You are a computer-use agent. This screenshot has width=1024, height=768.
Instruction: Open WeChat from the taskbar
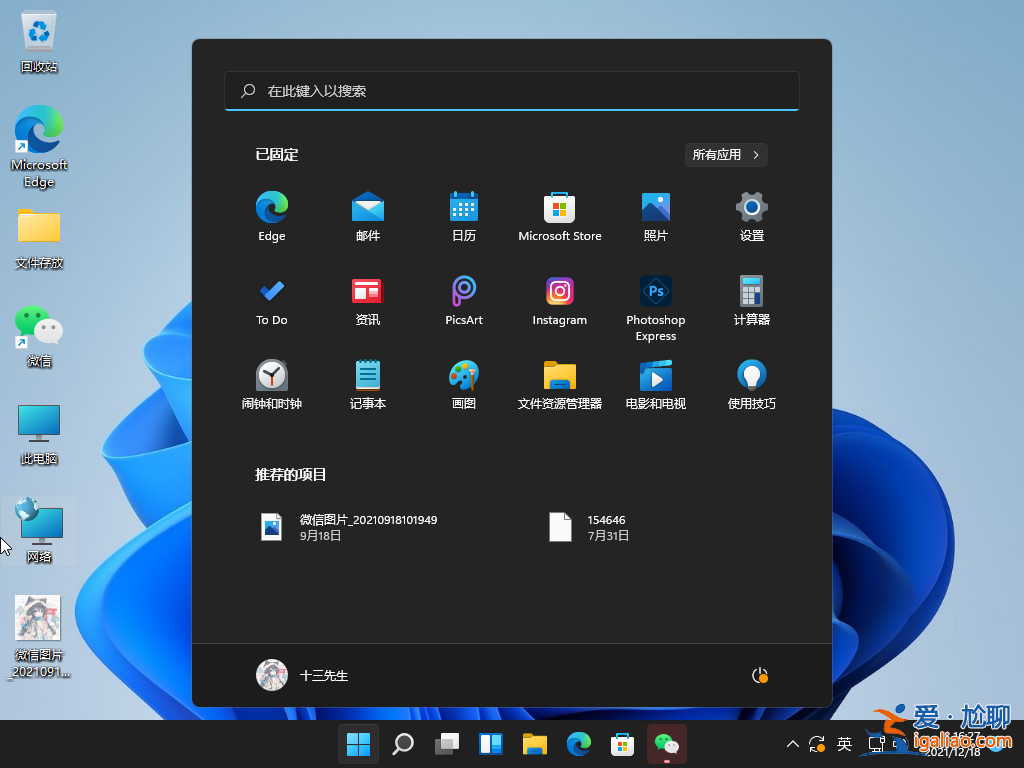(667, 744)
